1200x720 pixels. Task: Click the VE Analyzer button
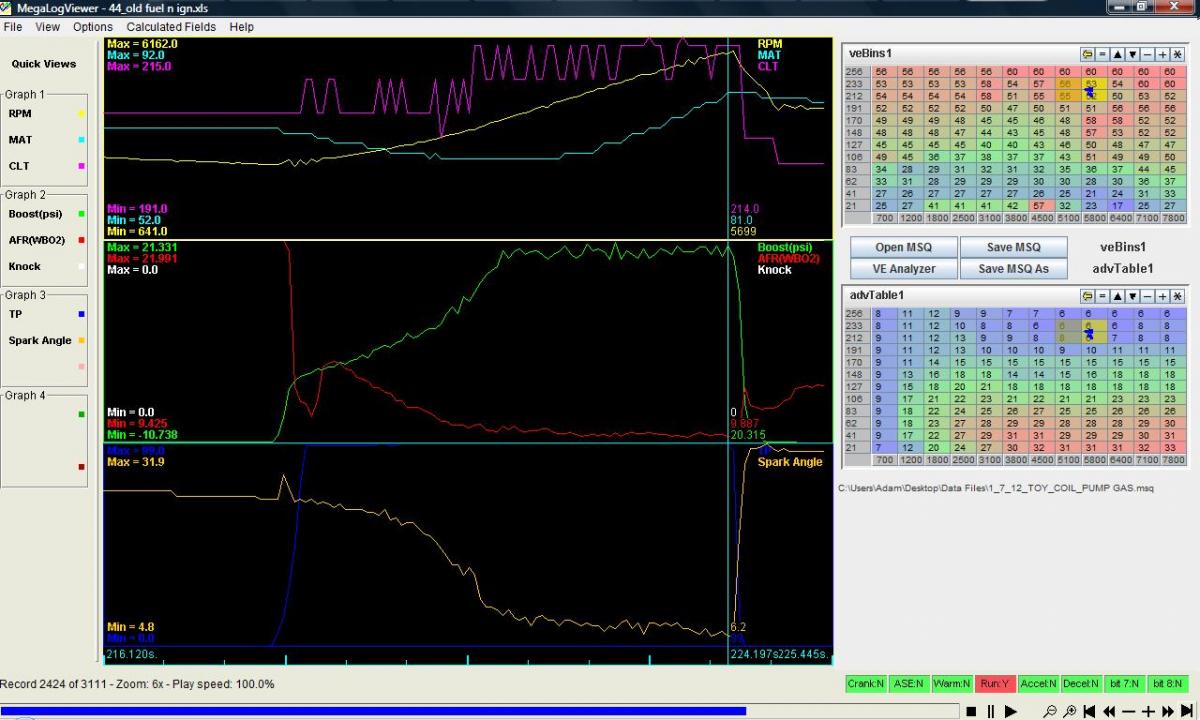click(x=903, y=268)
